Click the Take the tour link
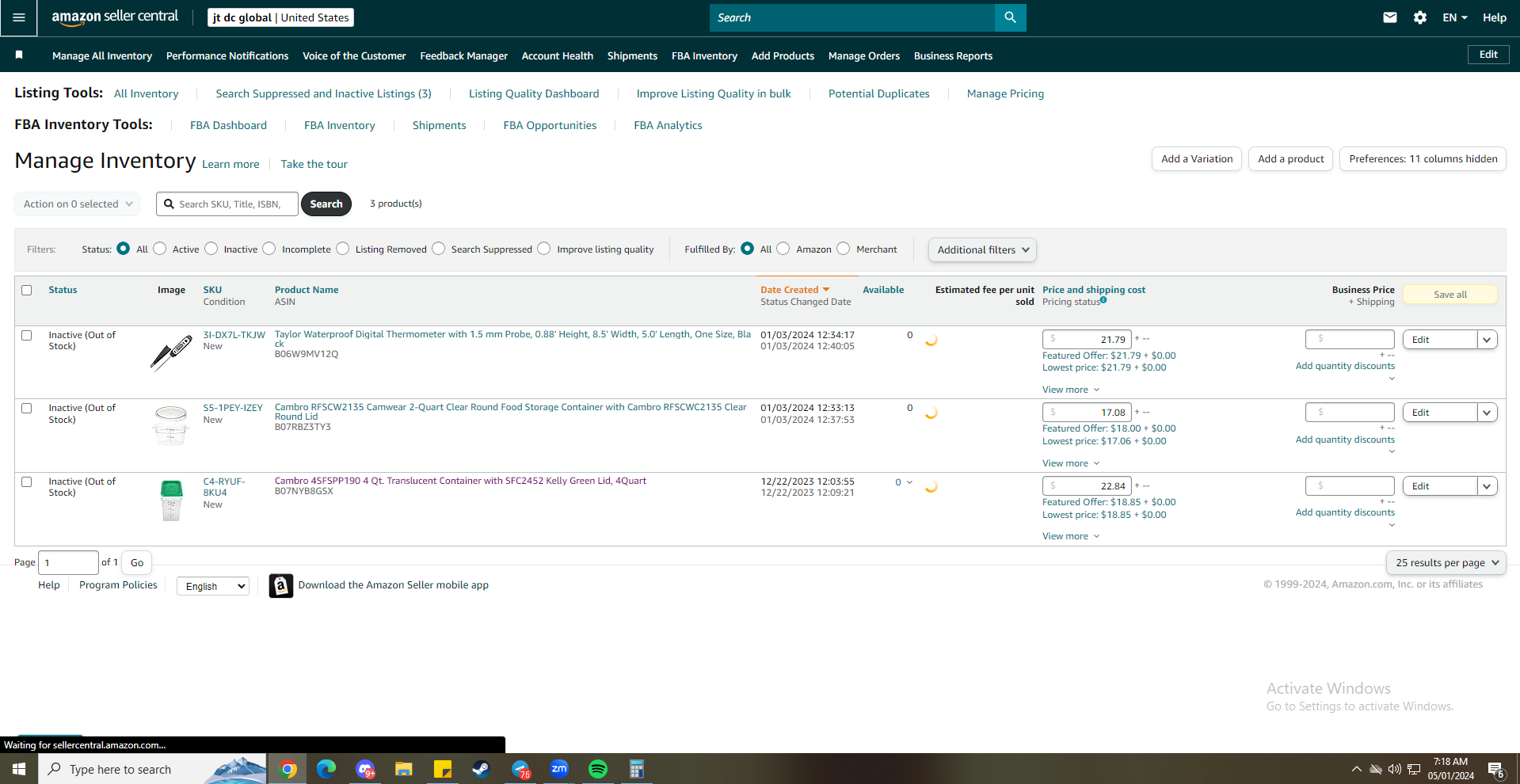 [314, 164]
